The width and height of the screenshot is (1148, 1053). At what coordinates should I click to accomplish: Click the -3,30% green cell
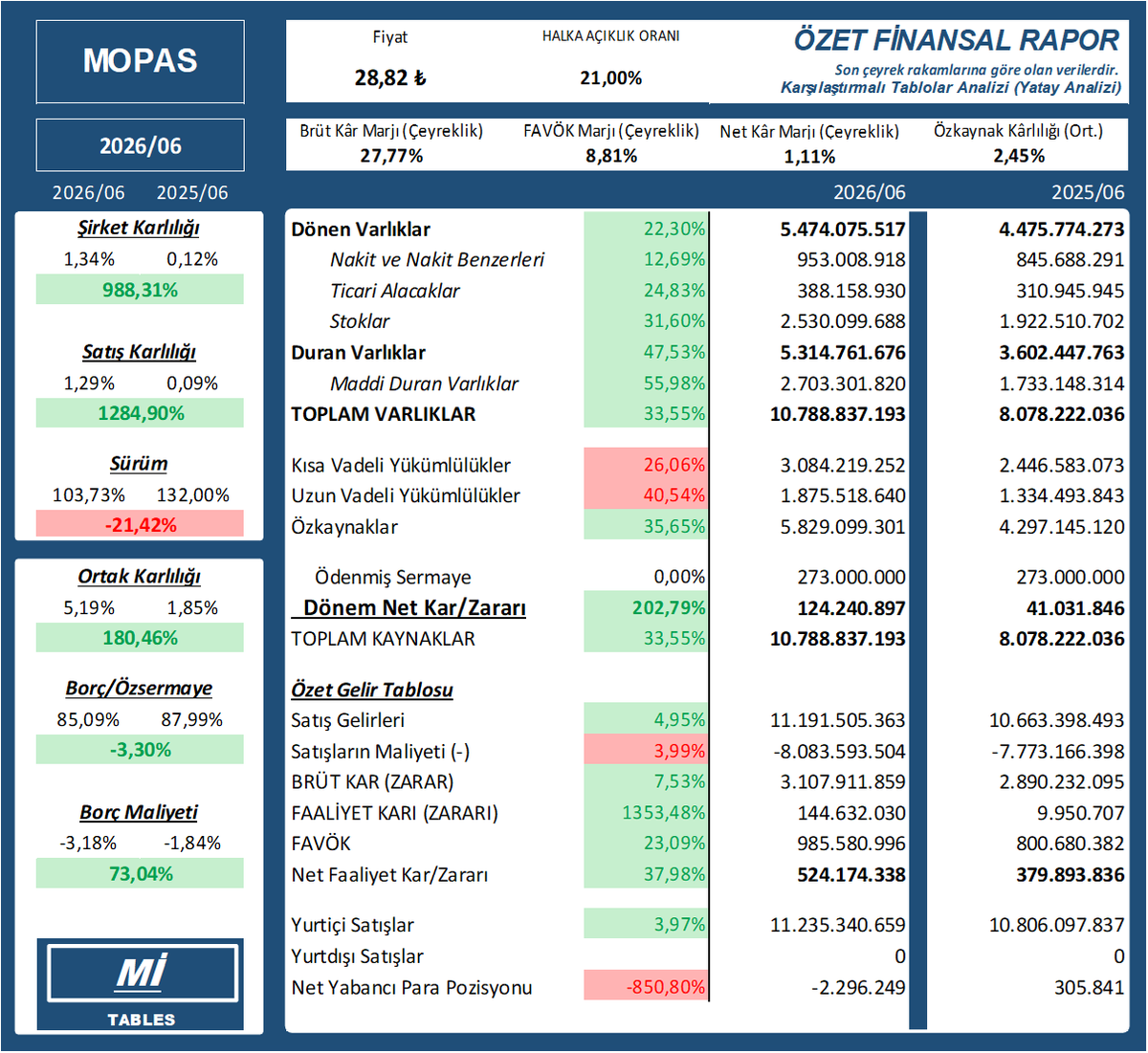point(140,750)
